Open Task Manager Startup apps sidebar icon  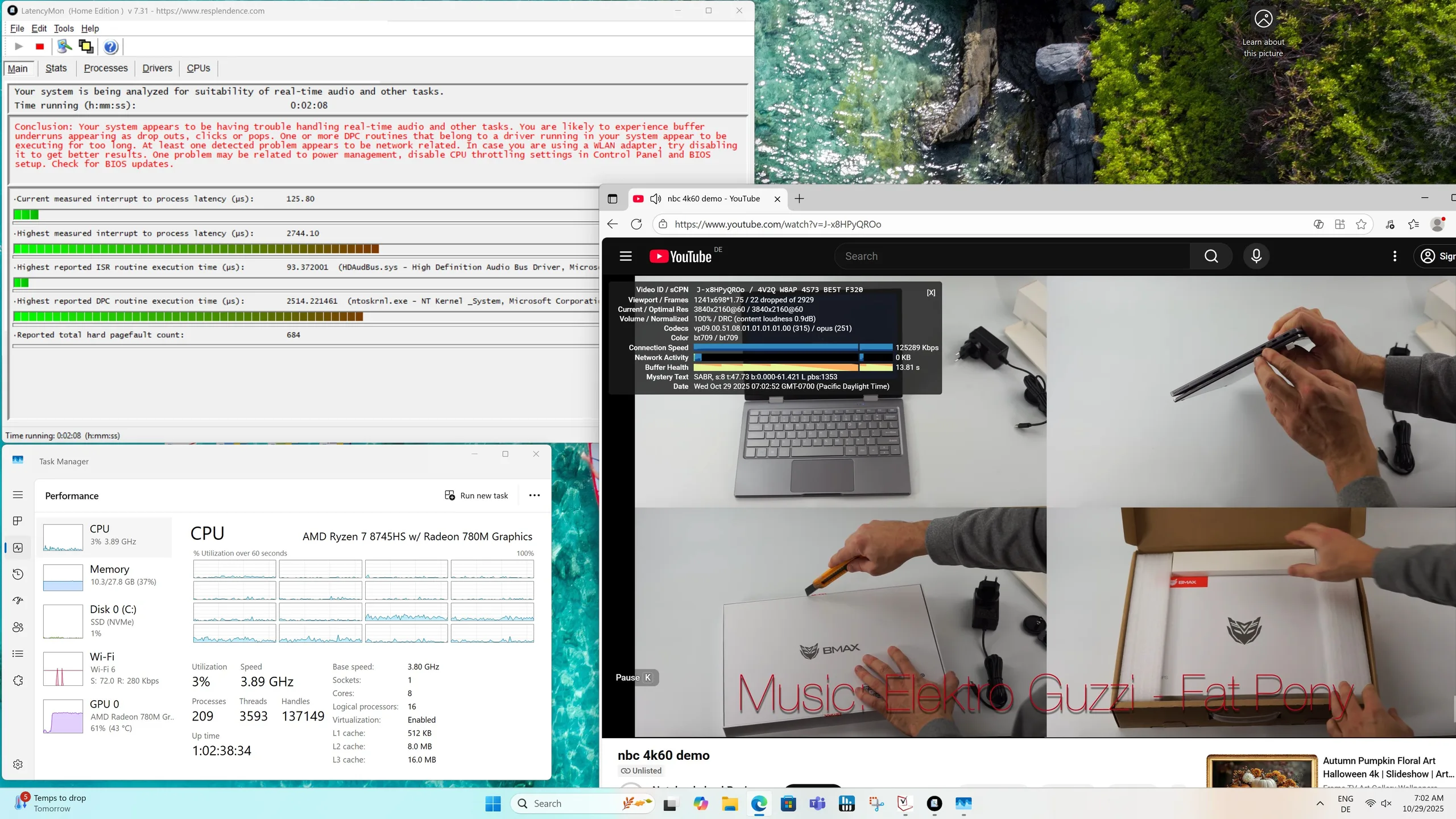tap(18, 601)
